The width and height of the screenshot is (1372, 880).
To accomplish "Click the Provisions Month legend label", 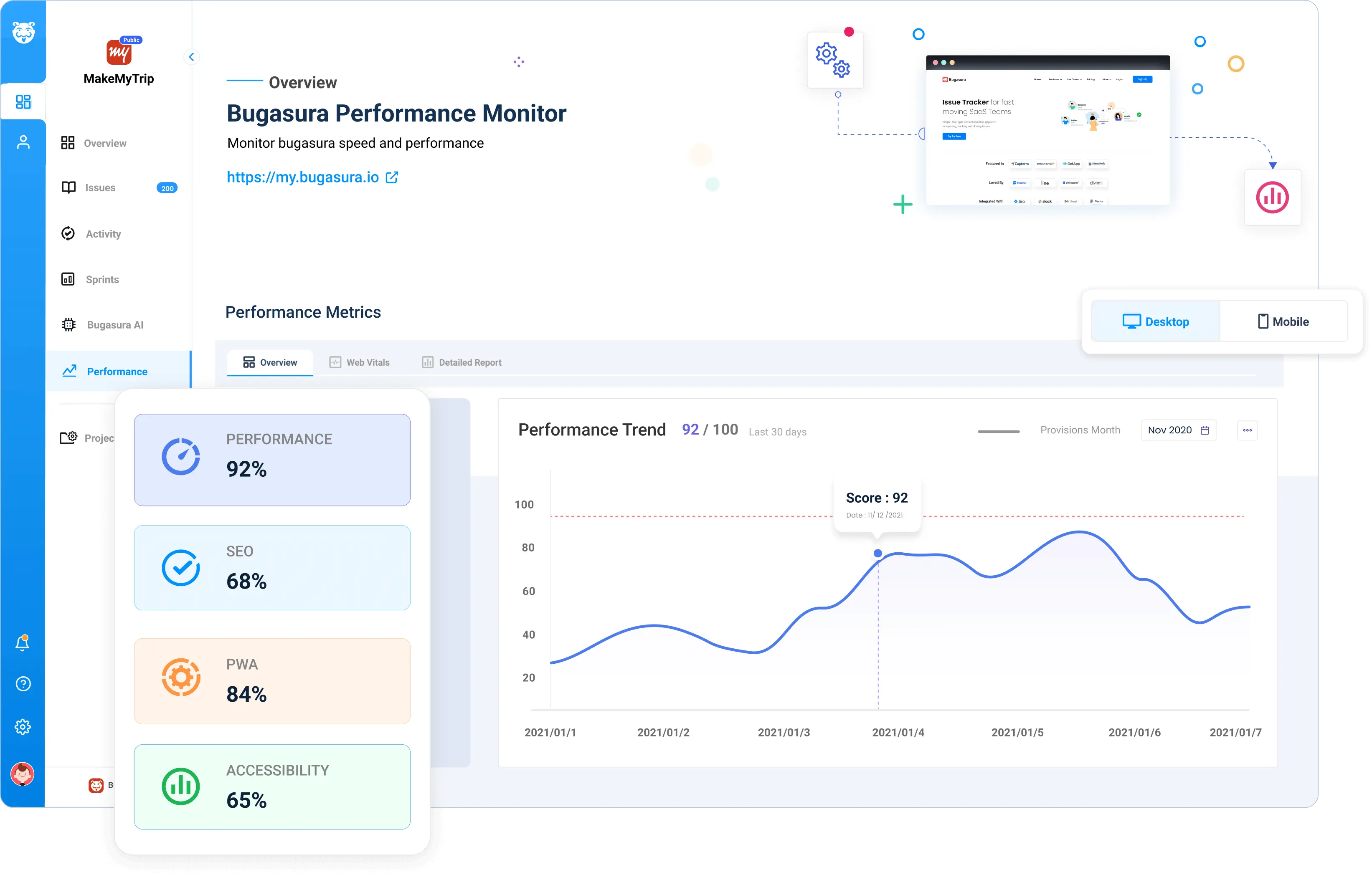I will 1080,430.
